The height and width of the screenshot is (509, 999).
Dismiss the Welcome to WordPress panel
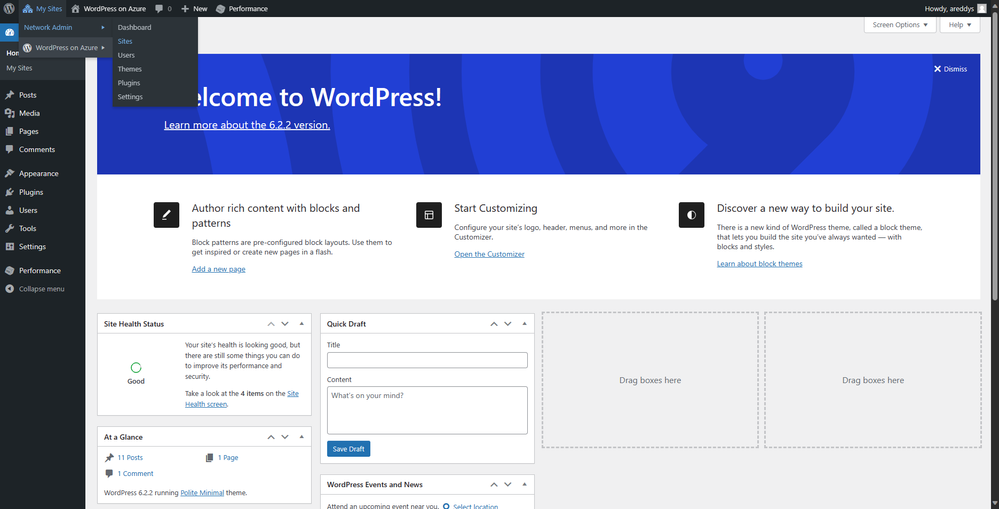pyautogui.click(x=950, y=69)
